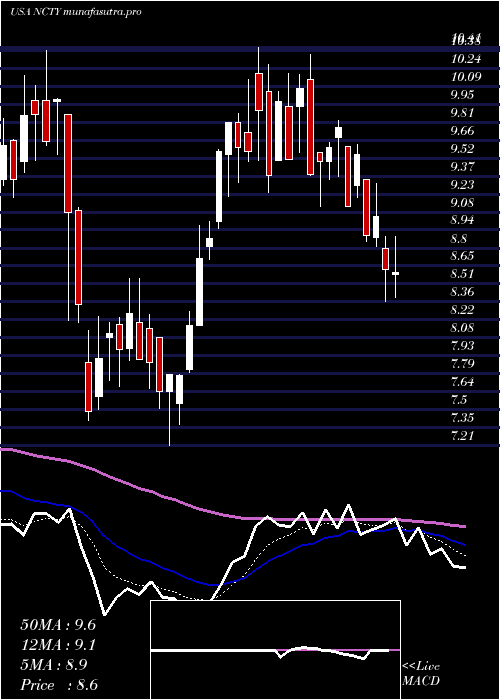The width and height of the screenshot is (500, 700).
Task: Click the 8.8 price axis label
Action: 459,238
